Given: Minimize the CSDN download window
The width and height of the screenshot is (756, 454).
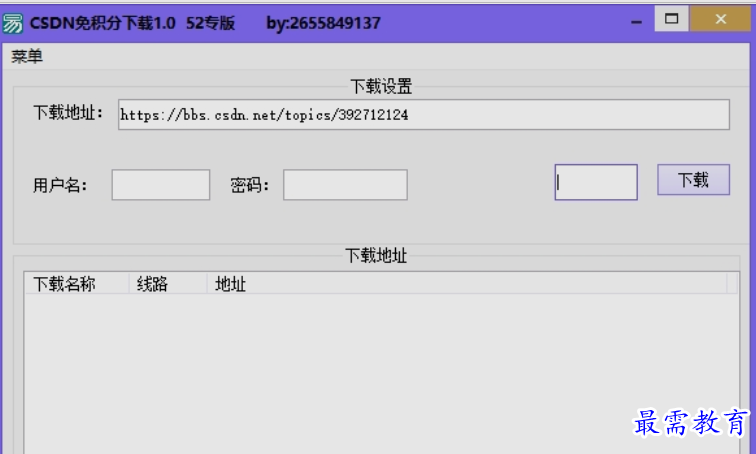Looking at the screenshot, I should [636, 22].
